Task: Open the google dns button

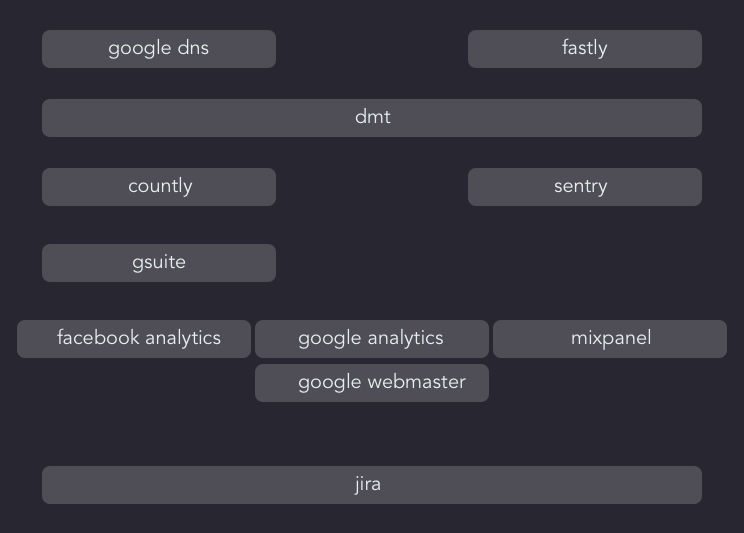Action: click(x=159, y=49)
